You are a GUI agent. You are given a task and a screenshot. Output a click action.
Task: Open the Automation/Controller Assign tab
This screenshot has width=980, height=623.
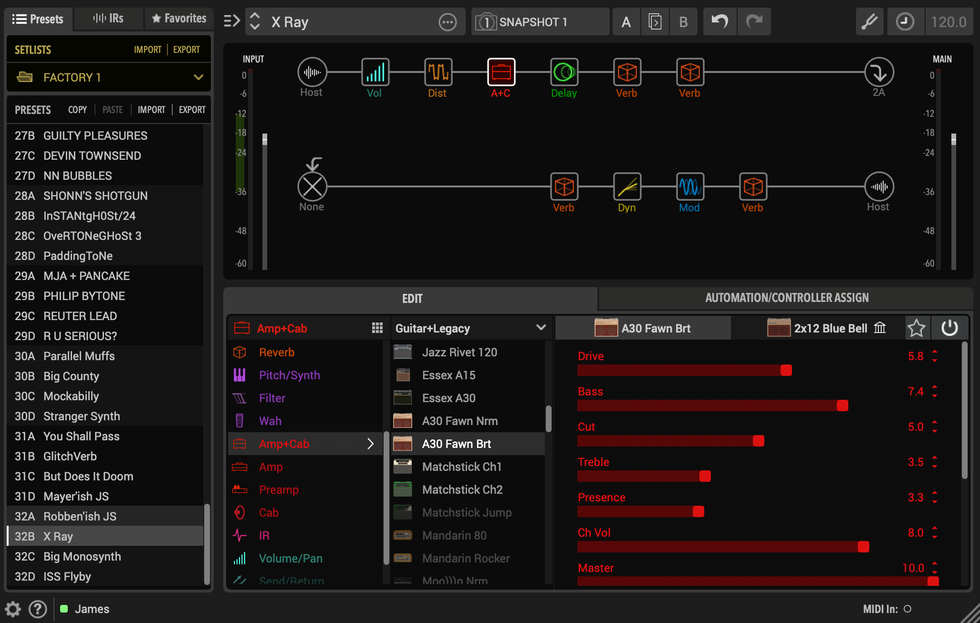click(786, 298)
